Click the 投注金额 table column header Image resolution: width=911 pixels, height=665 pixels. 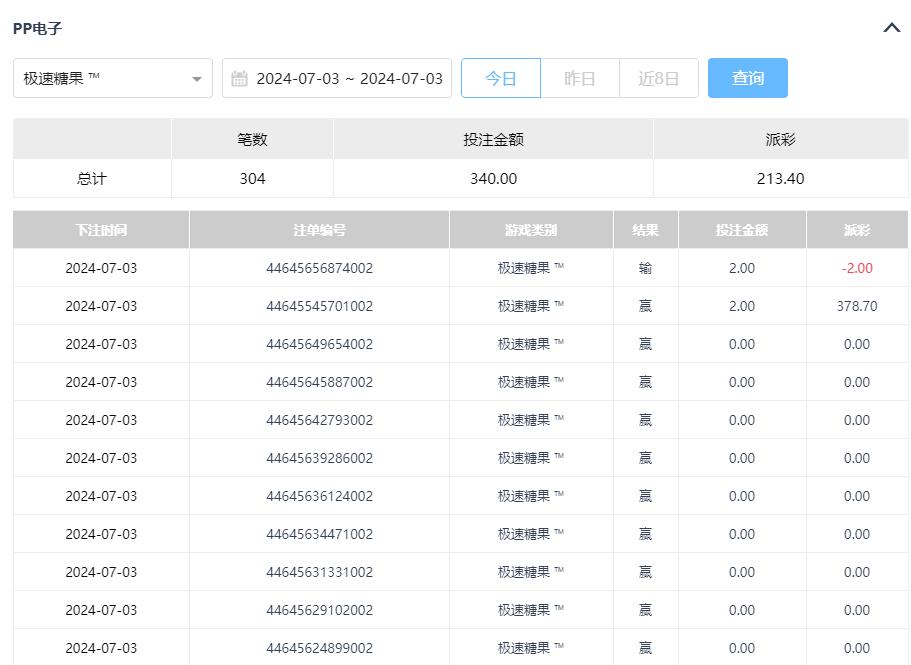click(741, 230)
